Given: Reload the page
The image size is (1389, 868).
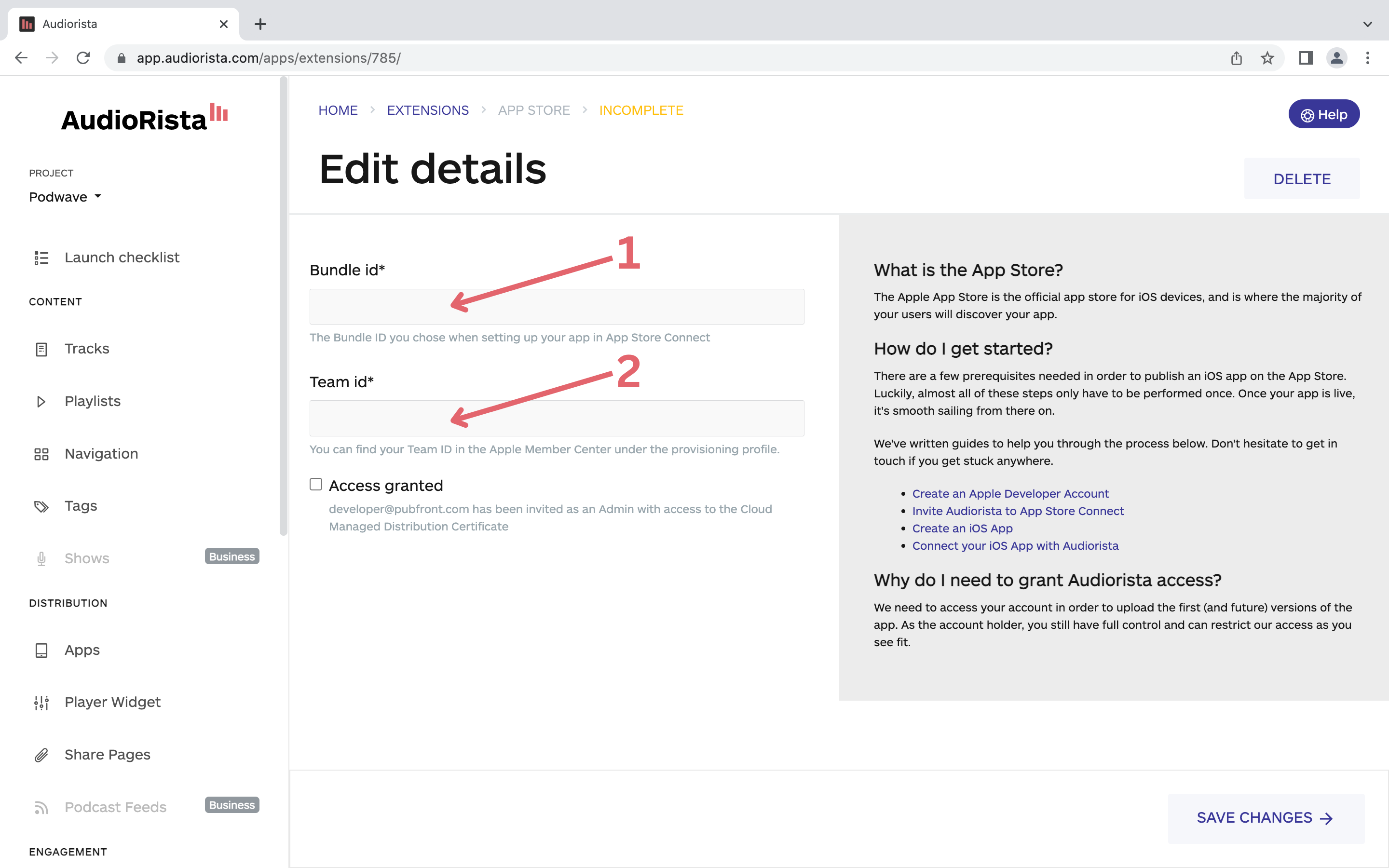Looking at the screenshot, I should coord(83,58).
